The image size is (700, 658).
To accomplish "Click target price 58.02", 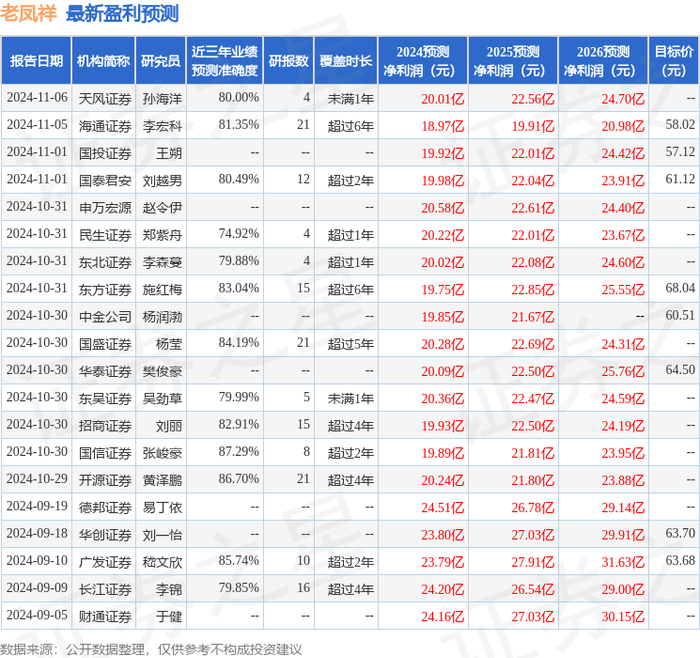I will 680,125.
